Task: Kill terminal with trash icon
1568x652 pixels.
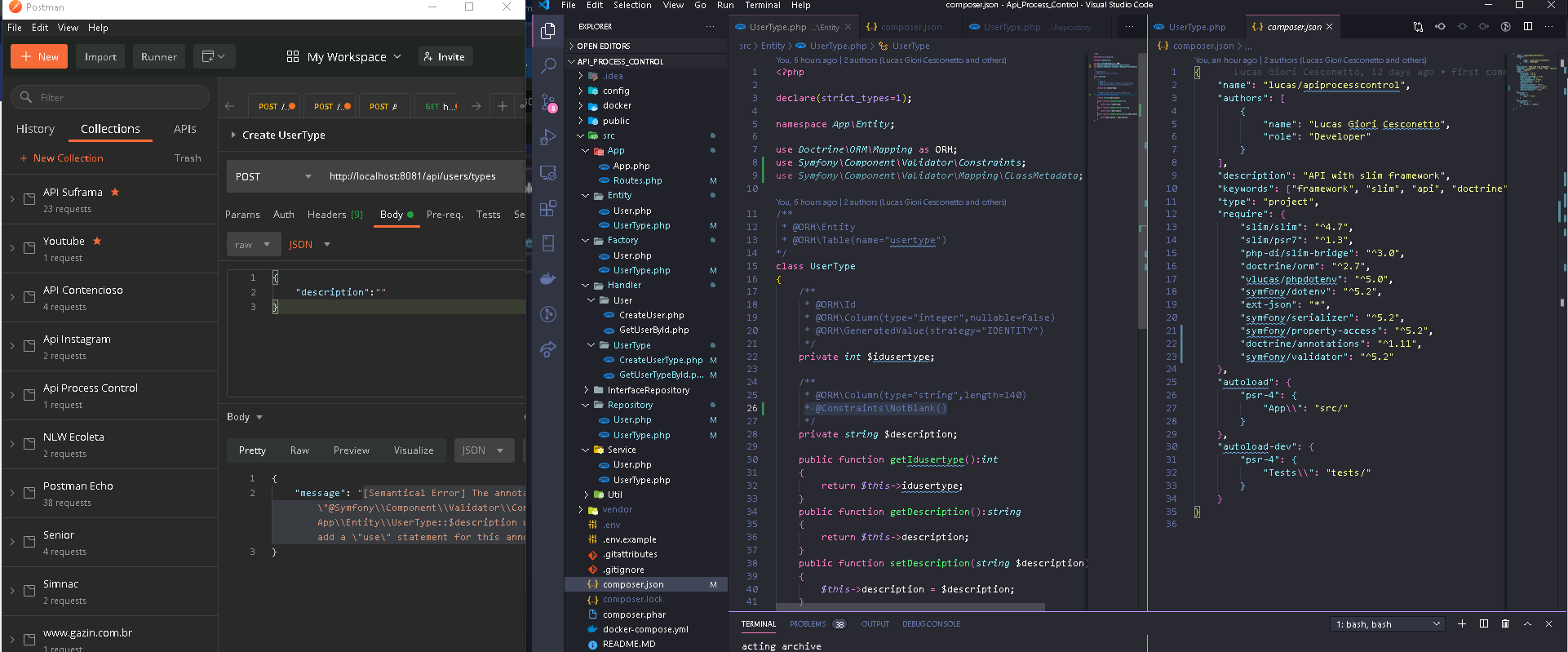Action: tap(1505, 623)
